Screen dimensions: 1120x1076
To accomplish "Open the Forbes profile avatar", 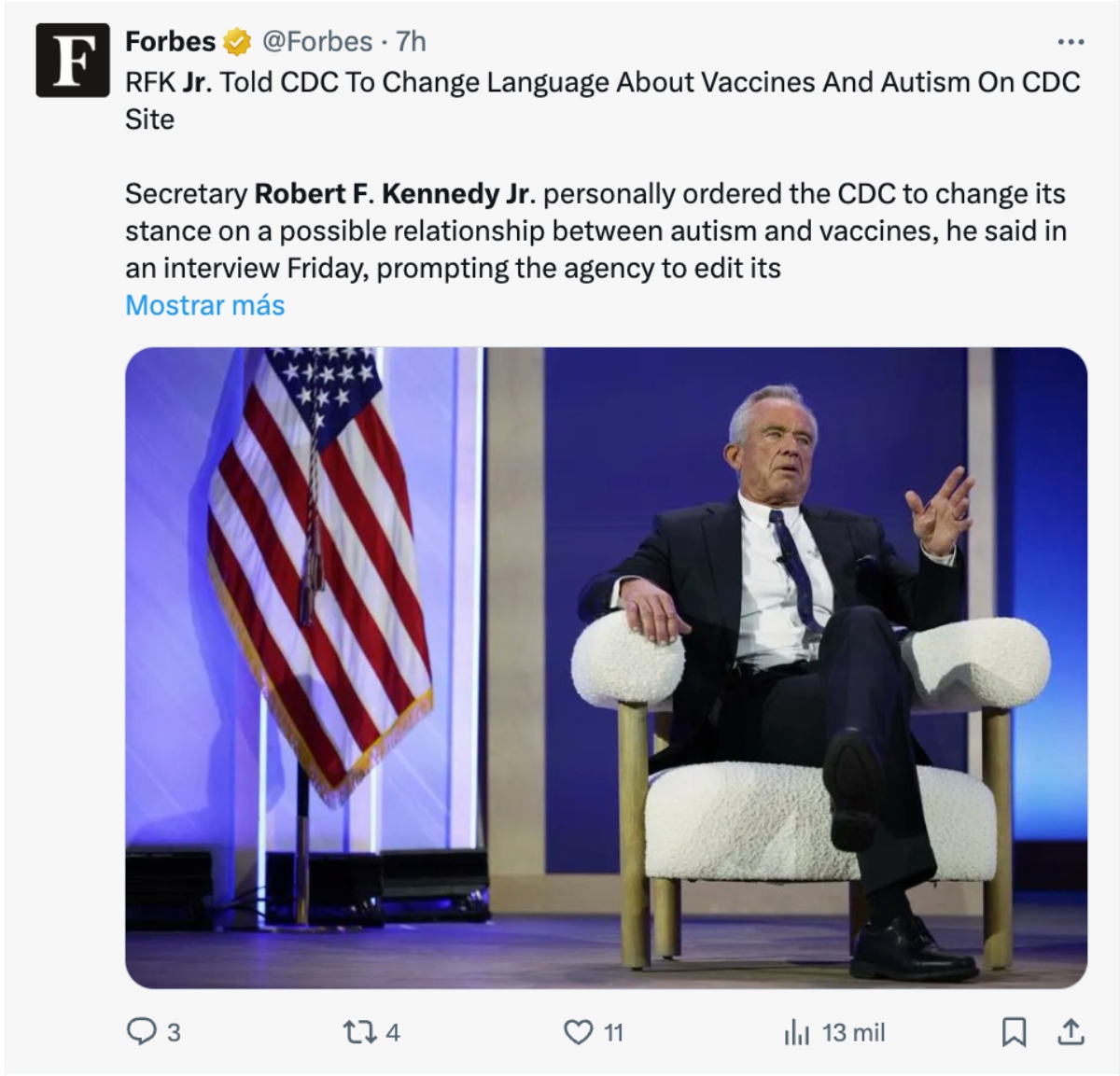I will click(73, 60).
